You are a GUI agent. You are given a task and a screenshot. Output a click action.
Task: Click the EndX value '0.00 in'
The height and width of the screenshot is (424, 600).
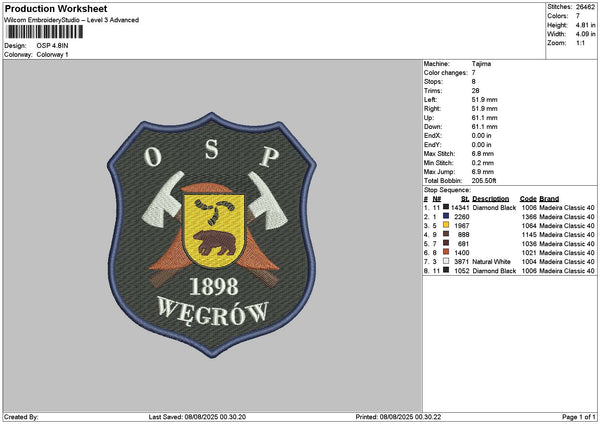pyautogui.click(x=482, y=136)
